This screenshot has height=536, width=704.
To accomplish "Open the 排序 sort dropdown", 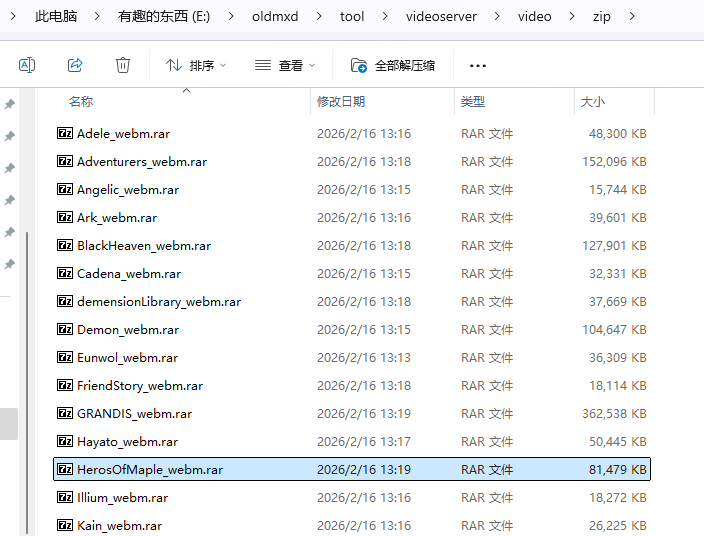I will click(x=196, y=66).
